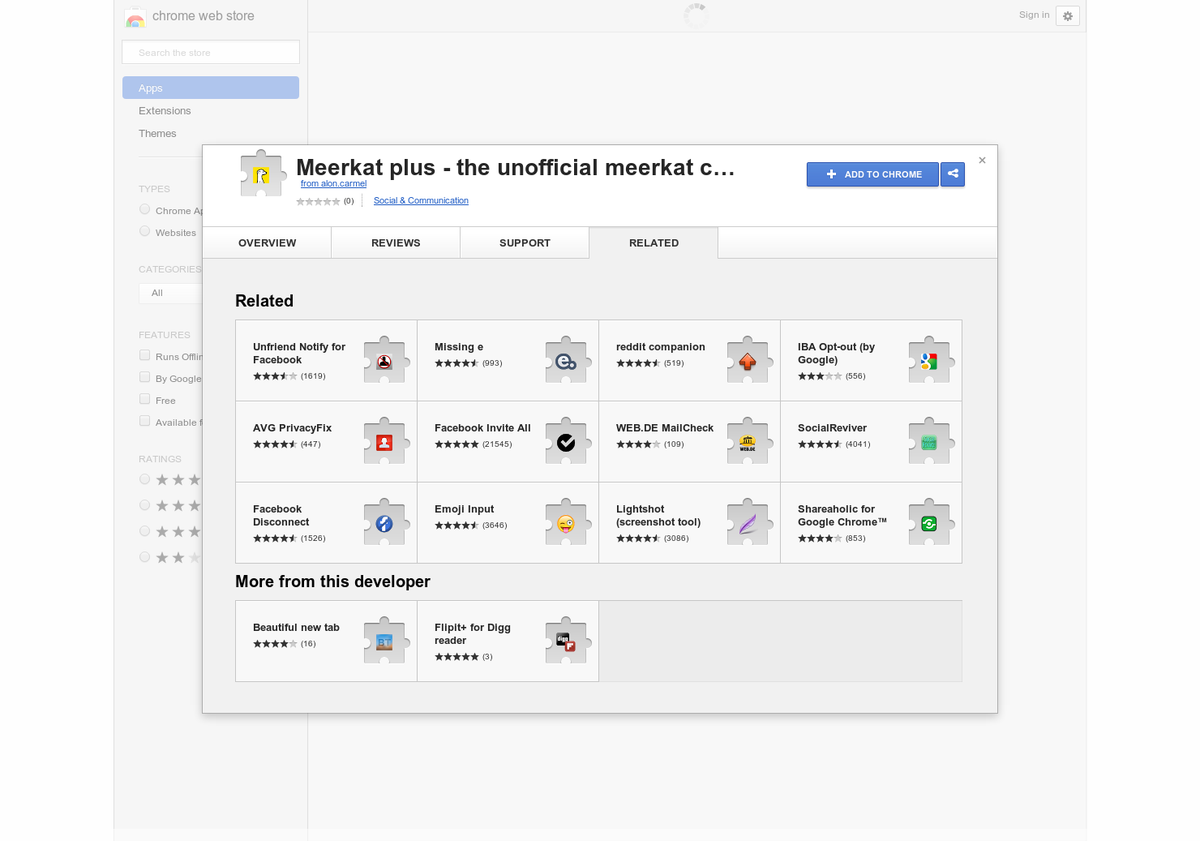Click the Meerkat plus star rating

(x=318, y=201)
